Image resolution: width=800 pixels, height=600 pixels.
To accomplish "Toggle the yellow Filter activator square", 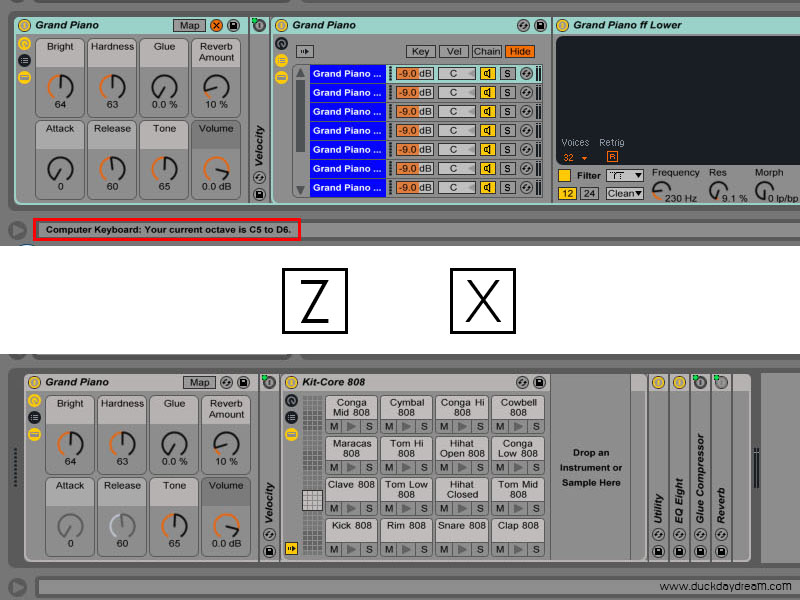I will [x=566, y=174].
